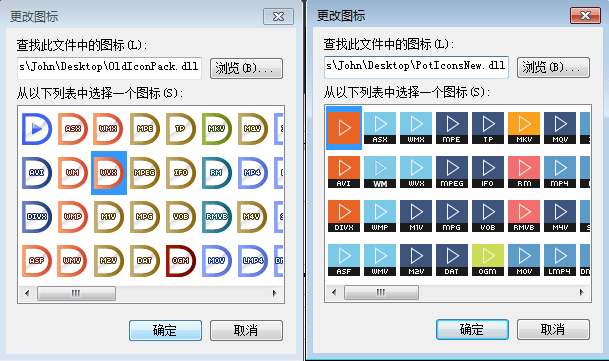Choose the DIVX icon in OldIconPack dialog
The height and width of the screenshot is (361, 609).
[37, 216]
